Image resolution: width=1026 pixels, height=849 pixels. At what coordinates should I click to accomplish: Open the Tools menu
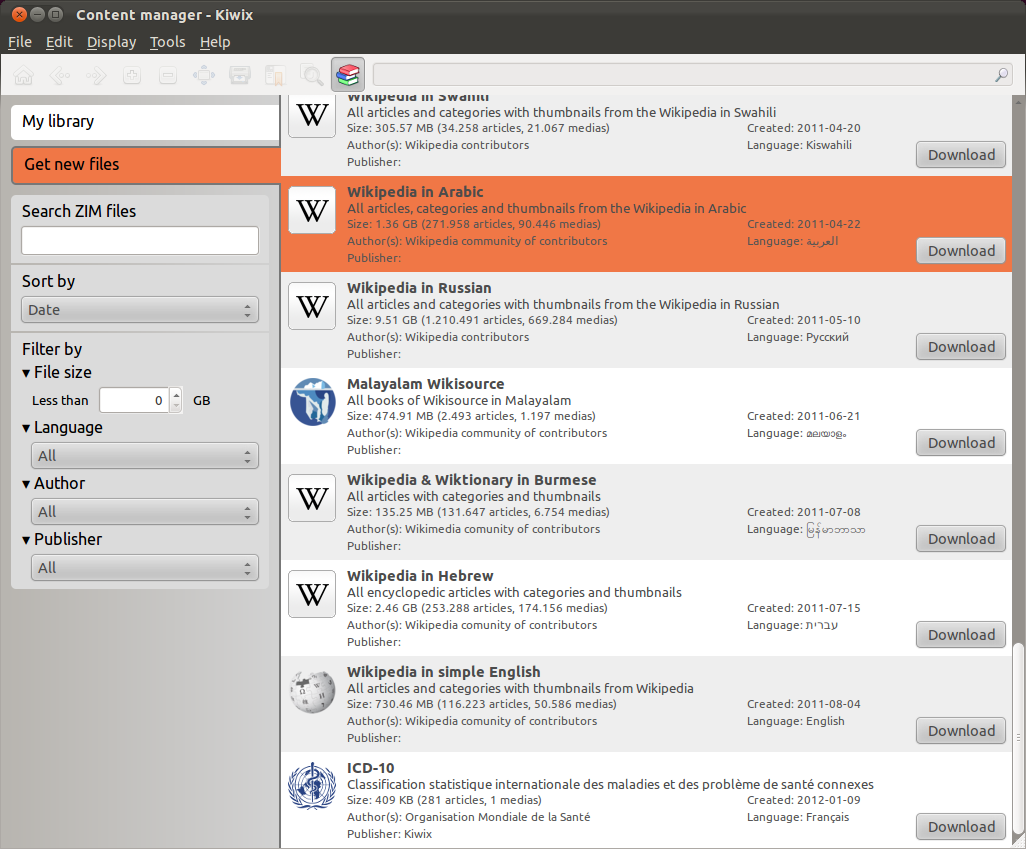tap(167, 42)
